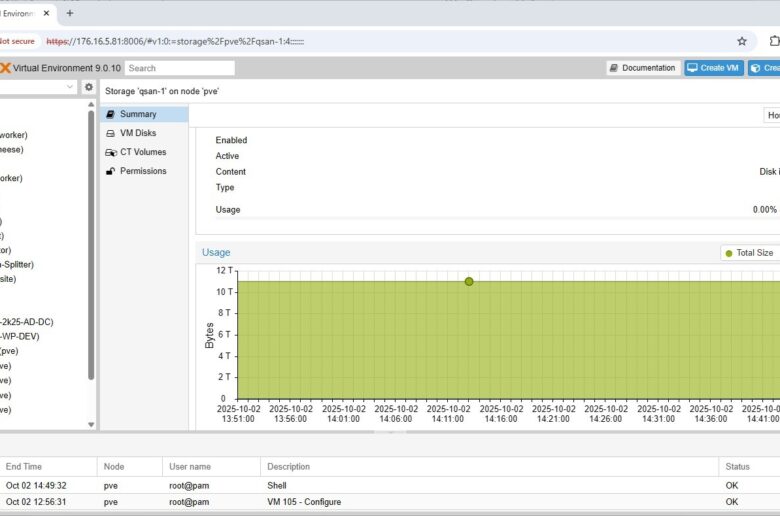Open the VM Disks tab
The height and width of the screenshot is (516, 780).
[x=138, y=133]
